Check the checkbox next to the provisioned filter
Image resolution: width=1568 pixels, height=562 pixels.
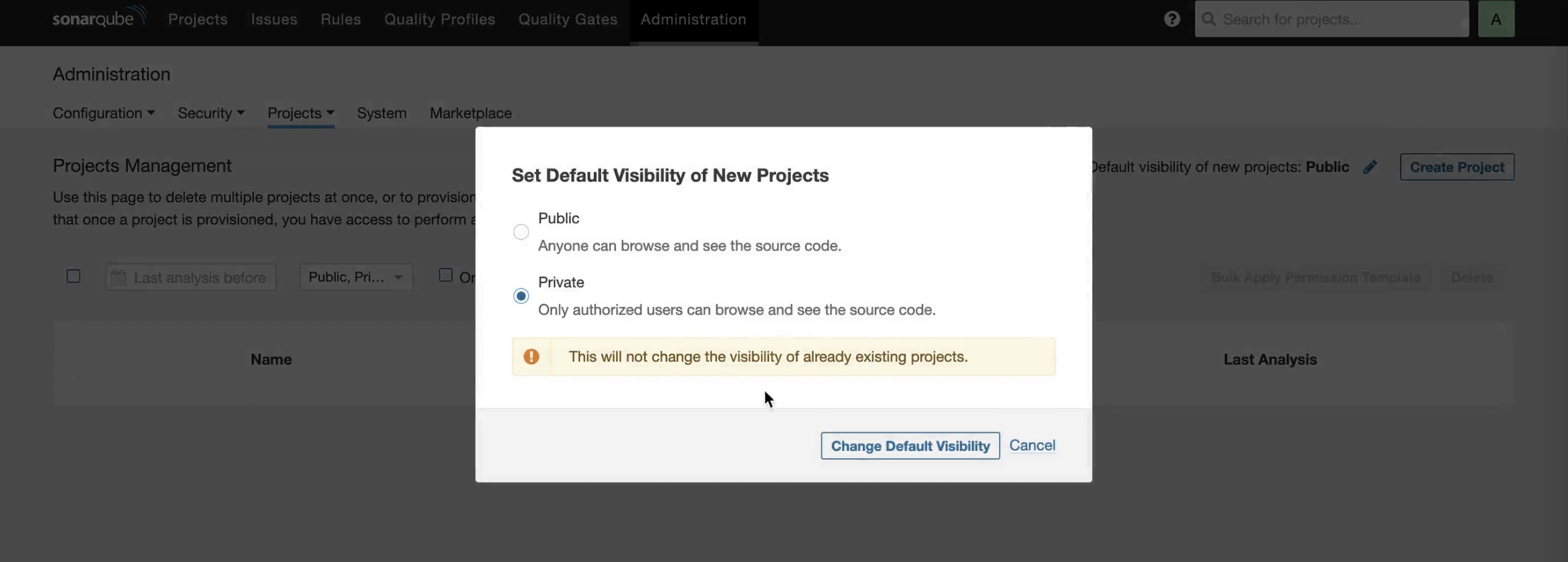[x=445, y=274]
